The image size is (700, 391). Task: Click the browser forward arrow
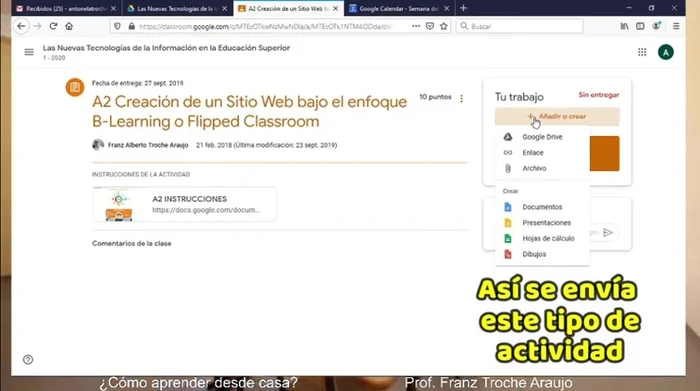[37, 26]
